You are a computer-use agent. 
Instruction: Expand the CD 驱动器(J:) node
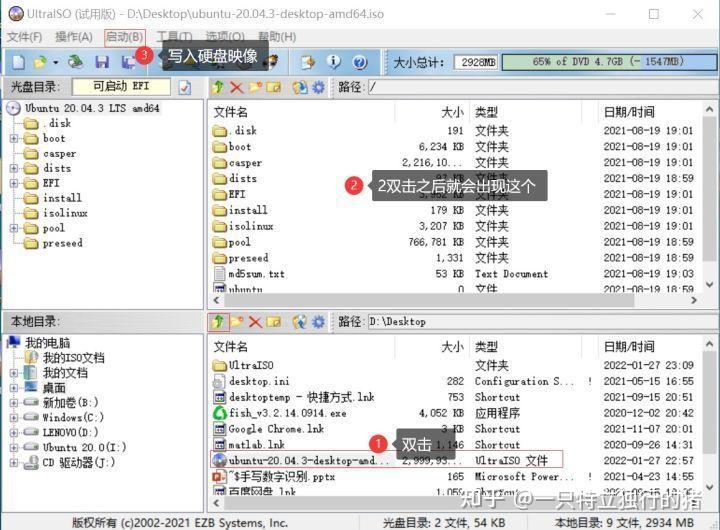pos(14,462)
